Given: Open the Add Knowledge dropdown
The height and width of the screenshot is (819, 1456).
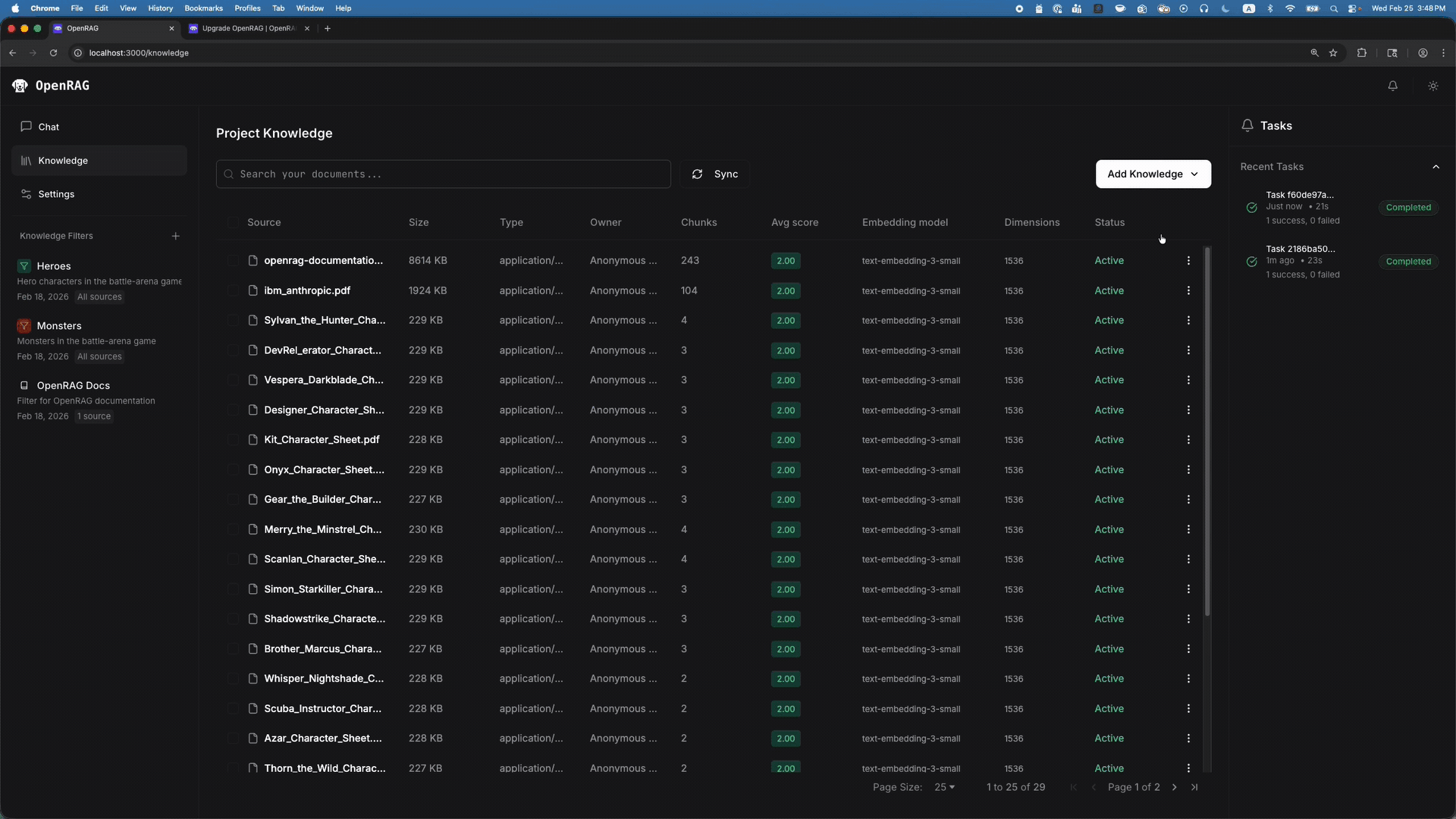Looking at the screenshot, I should [x=1153, y=174].
